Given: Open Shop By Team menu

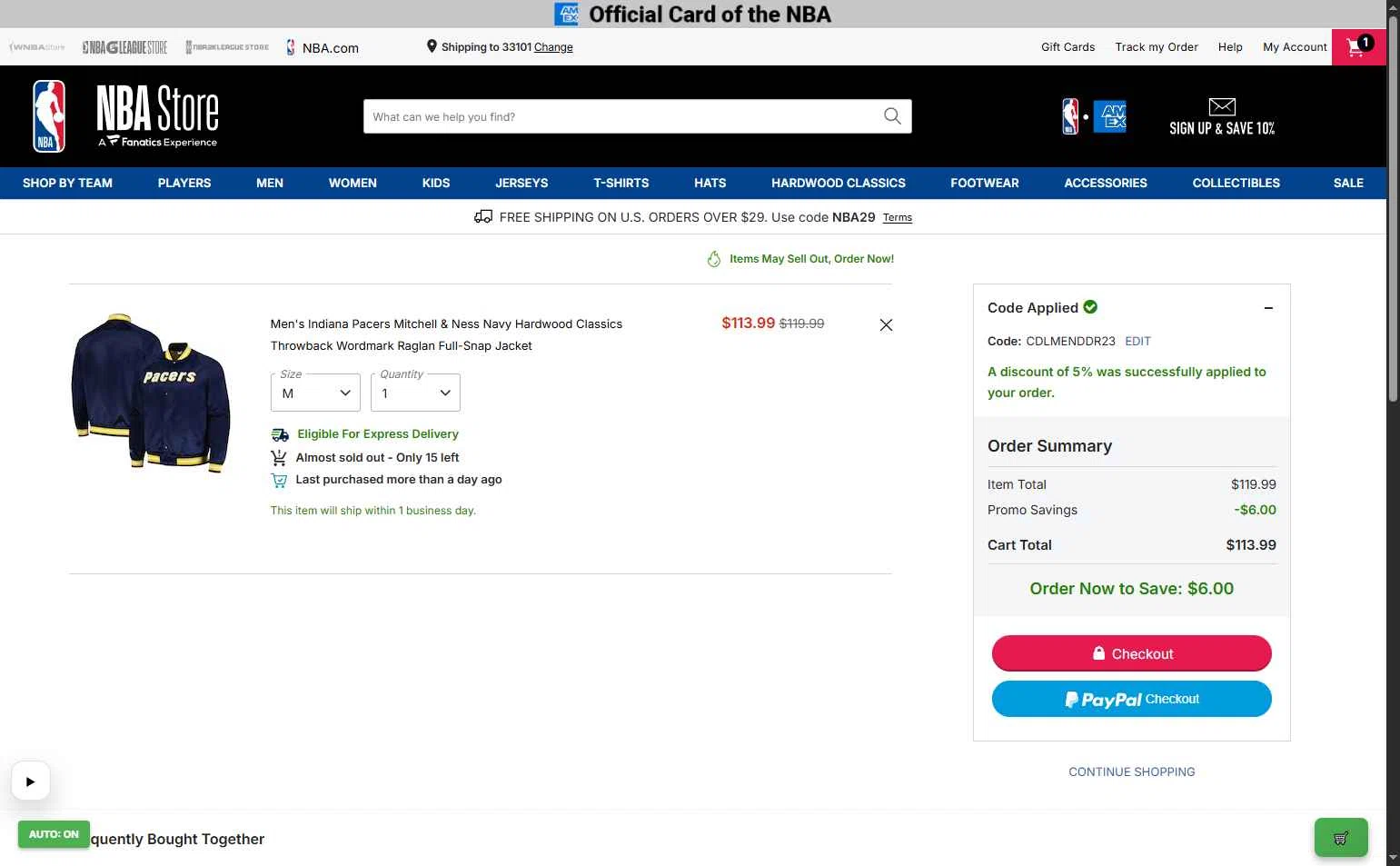Looking at the screenshot, I should coord(67,183).
